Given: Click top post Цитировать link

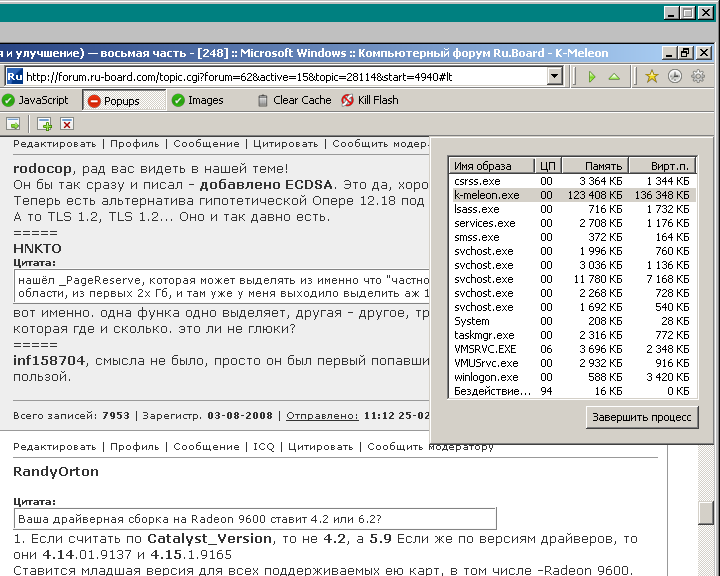Looking at the screenshot, I should pos(286,144).
